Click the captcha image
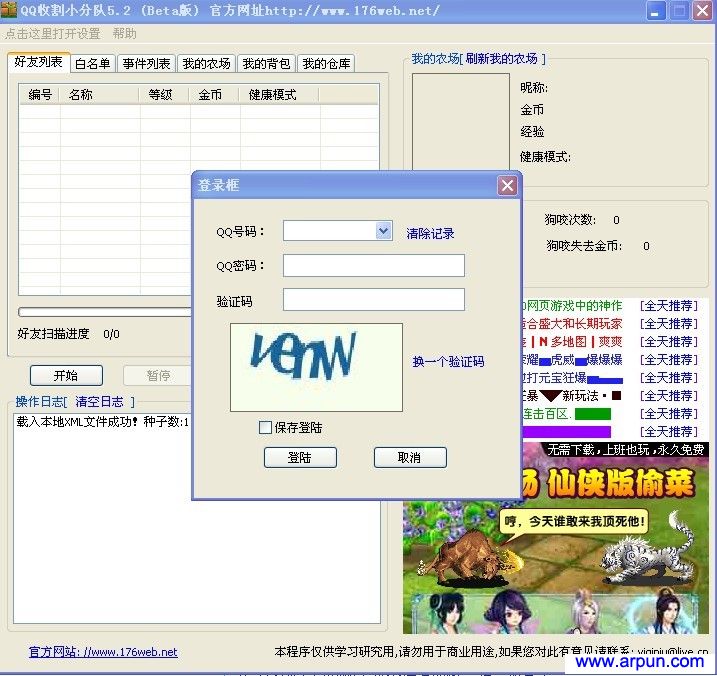The width and height of the screenshot is (717, 676). 316,367
